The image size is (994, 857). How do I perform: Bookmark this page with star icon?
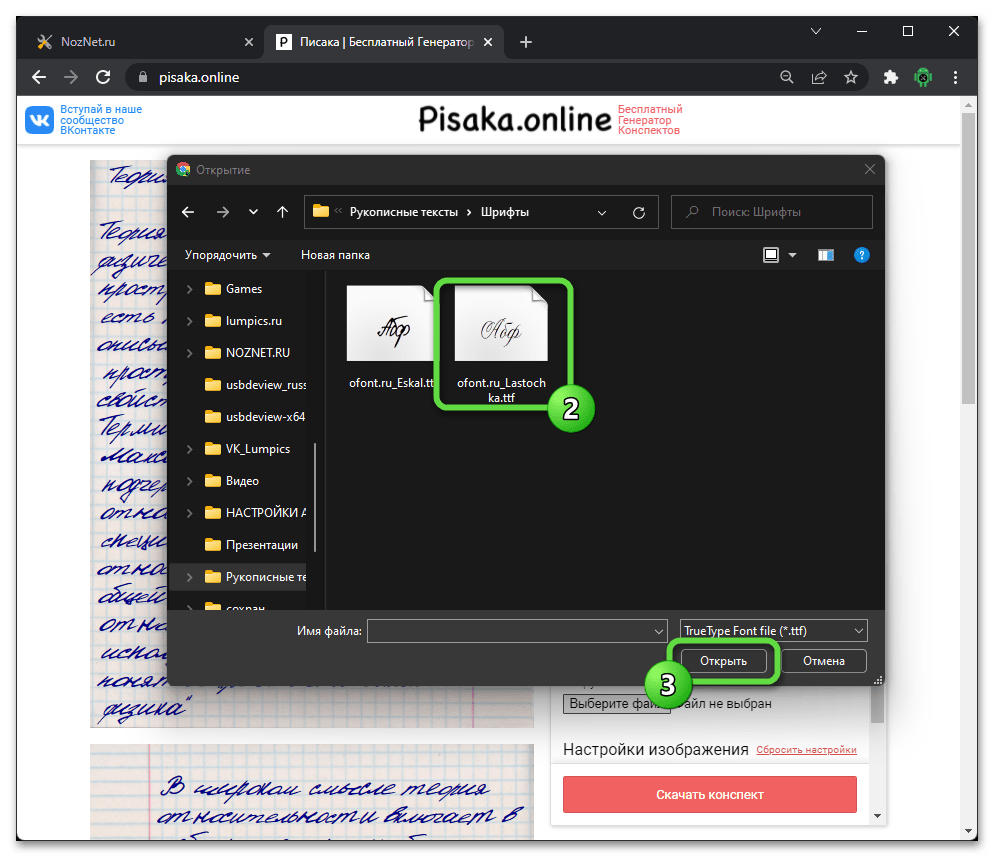[850, 77]
